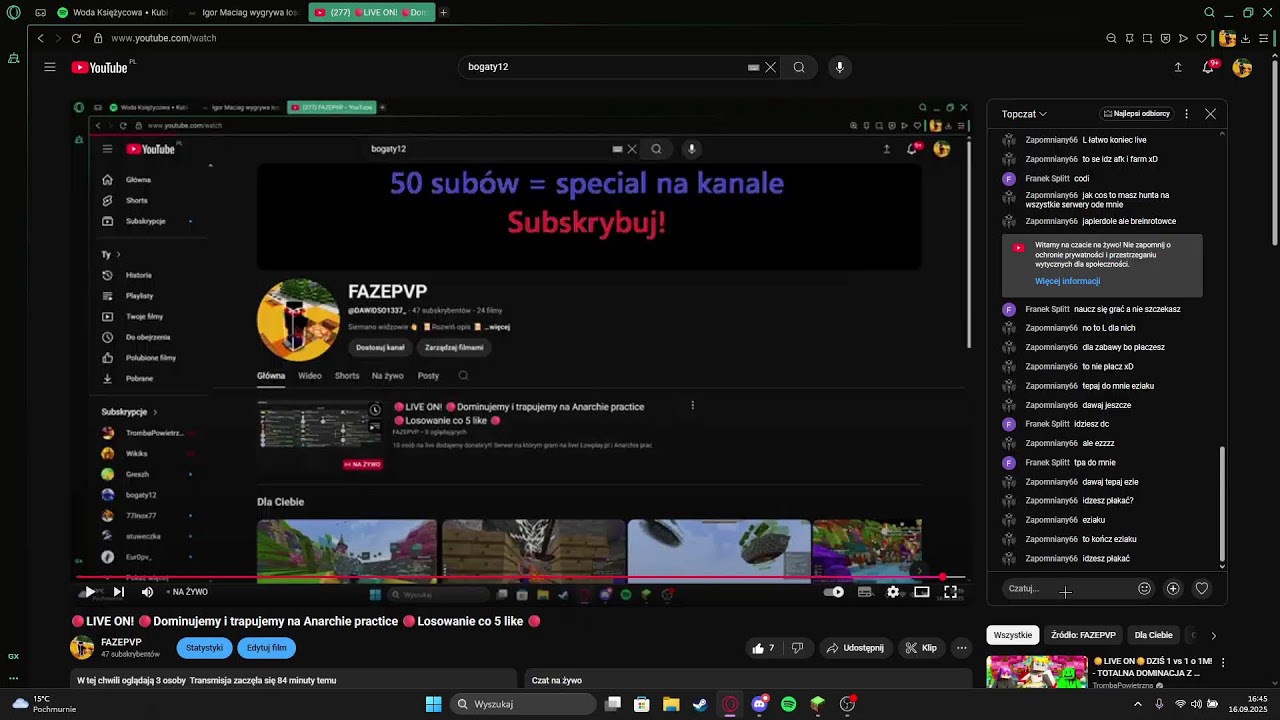Open the chat emoji picker

[x=1144, y=589]
